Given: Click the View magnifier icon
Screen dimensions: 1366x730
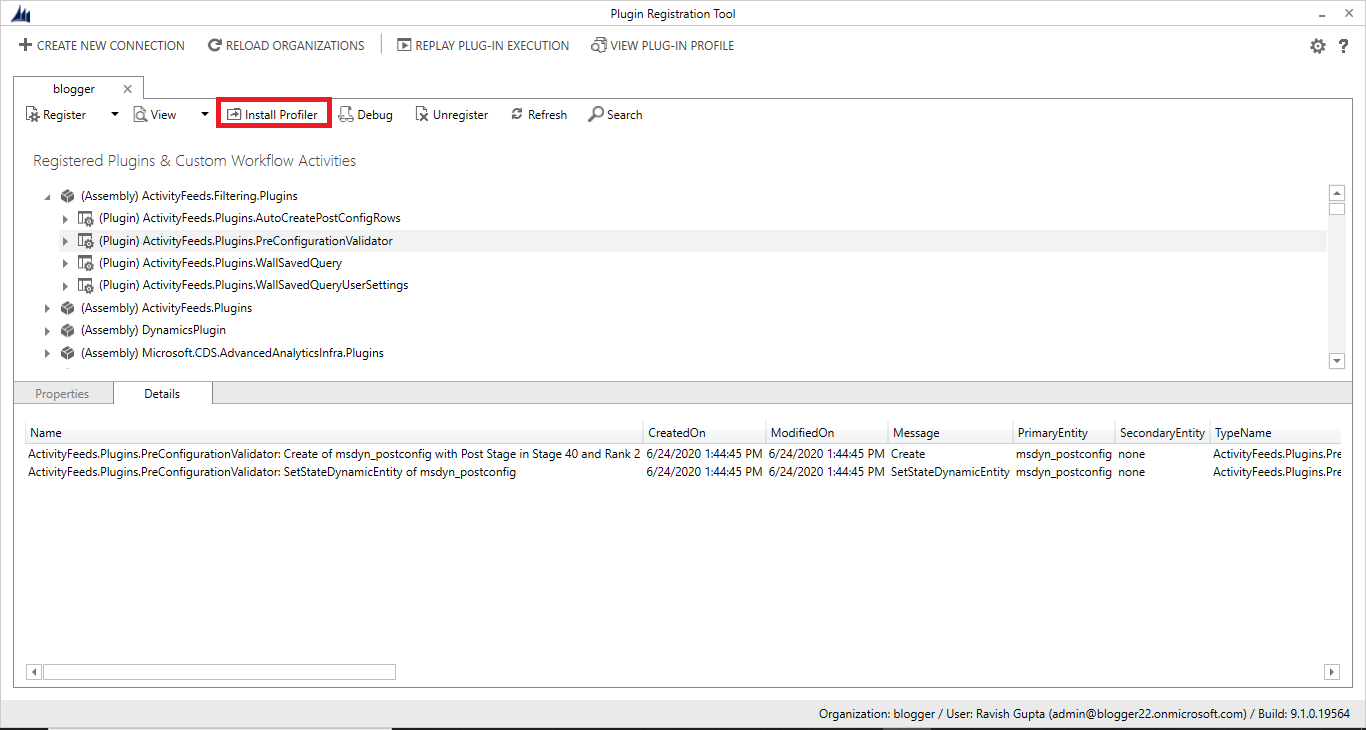Looking at the screenshot, I should click(x=140, y=115).
